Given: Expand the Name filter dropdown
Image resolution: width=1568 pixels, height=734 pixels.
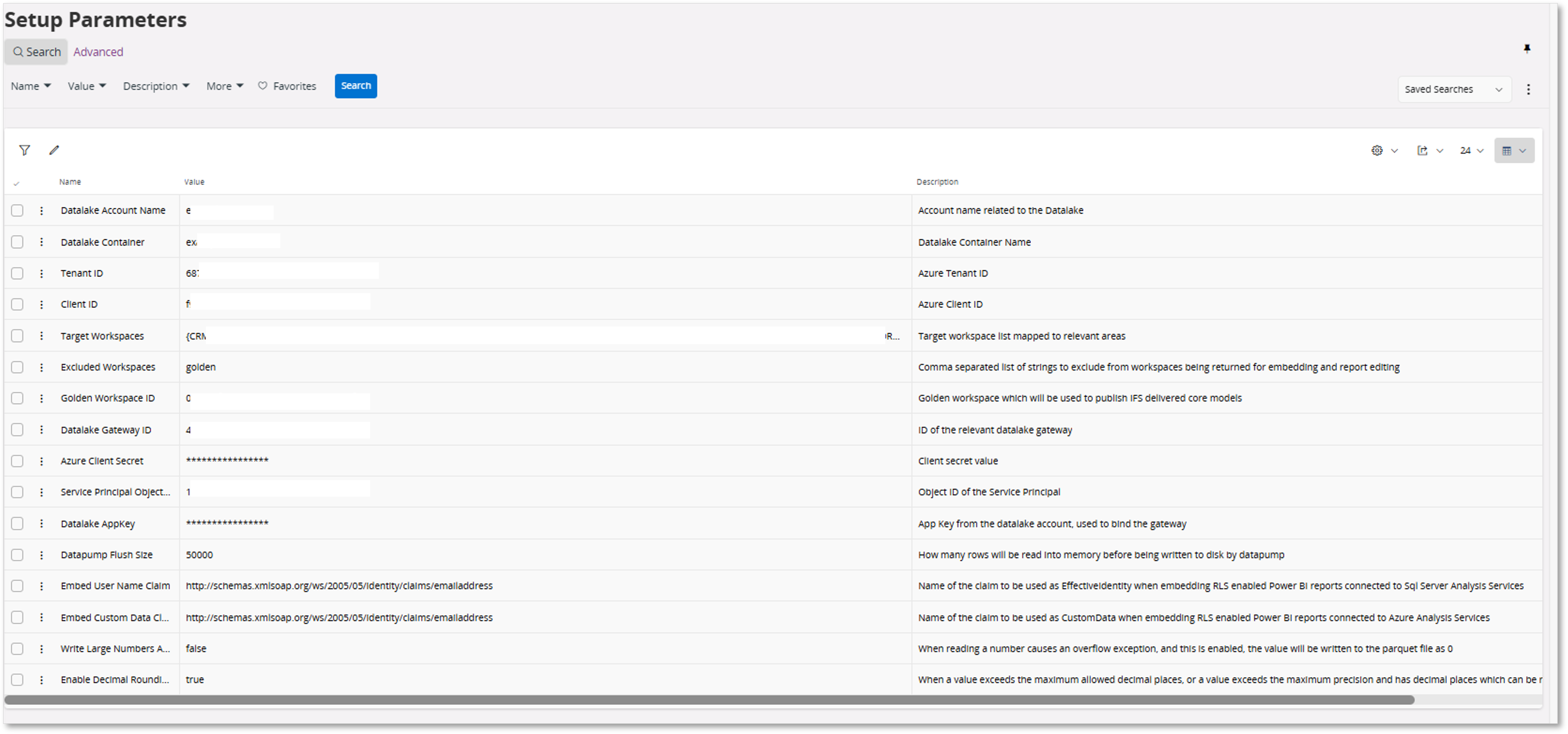Looking at the screenshot, I should [30, 86].
